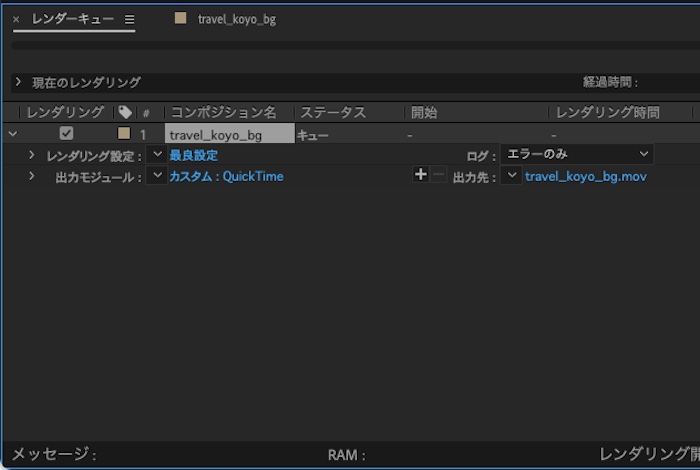Click the minus icon to remove output module

(439, 175)
